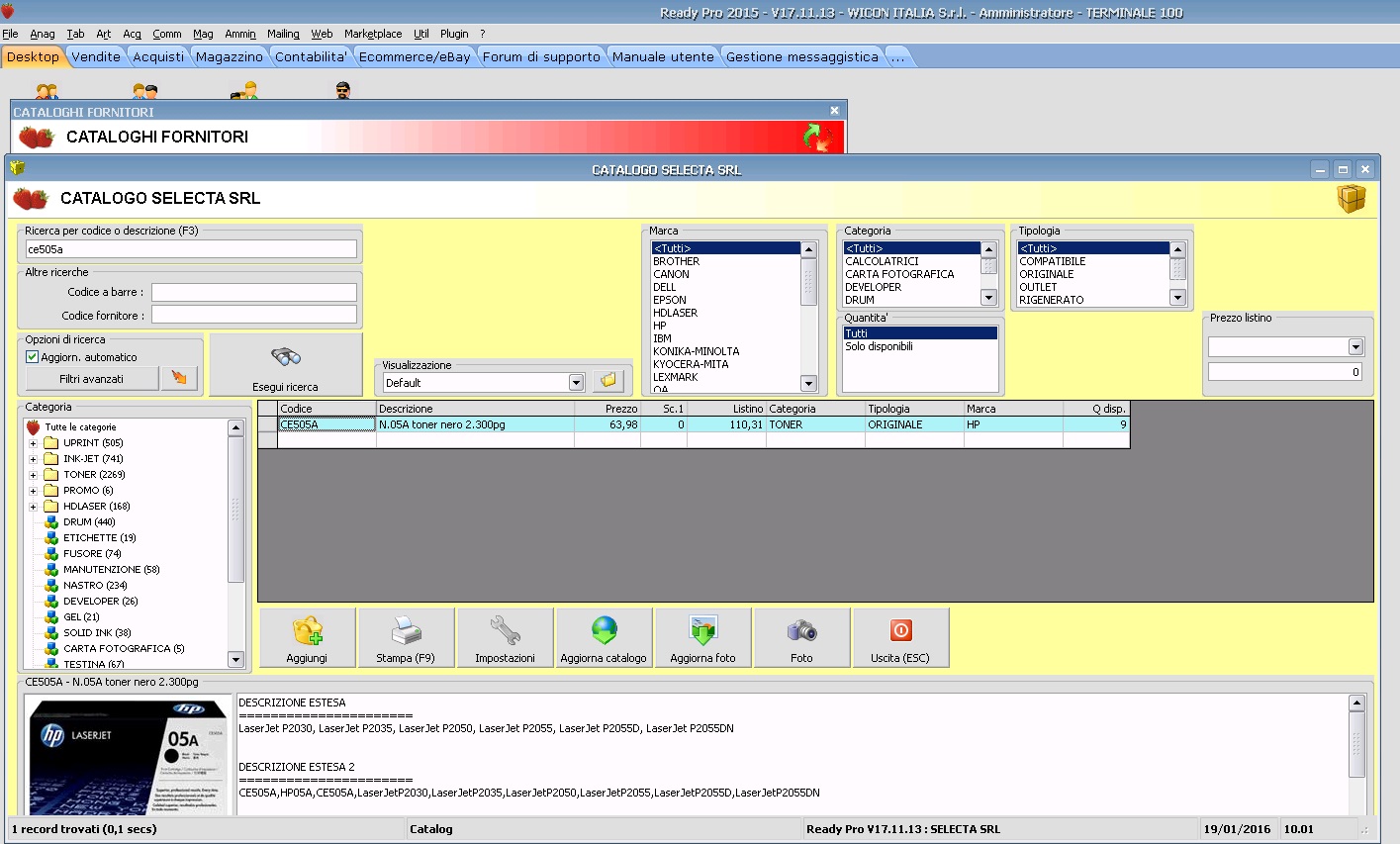Image resolution: width=1400 pixels, height=844 pixels.
Task: Click the strawberry icon of Tutte le categorie
Action: [x=34, y=427]
